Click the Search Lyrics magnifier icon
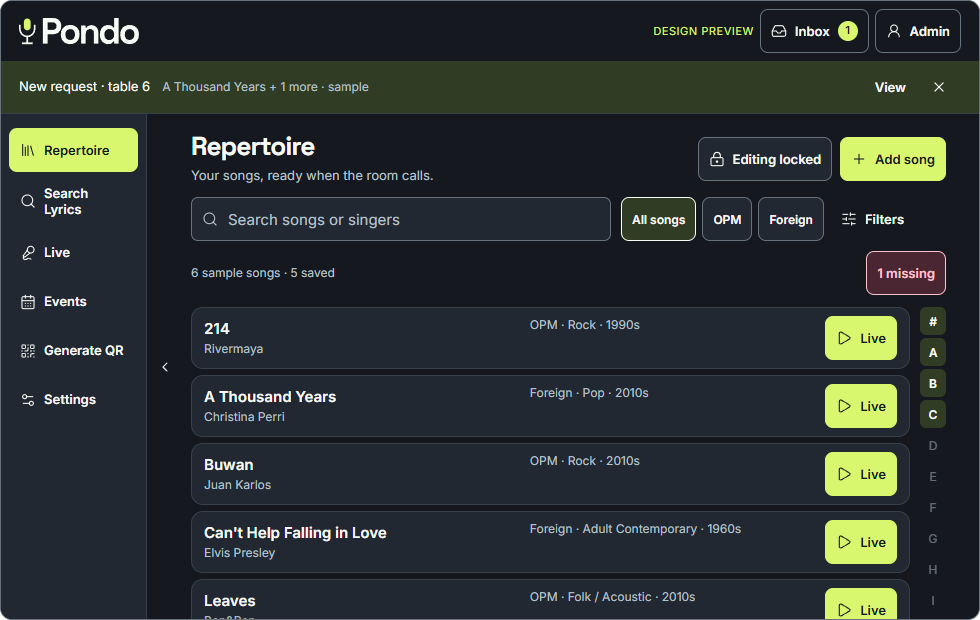 pos(28,201)
